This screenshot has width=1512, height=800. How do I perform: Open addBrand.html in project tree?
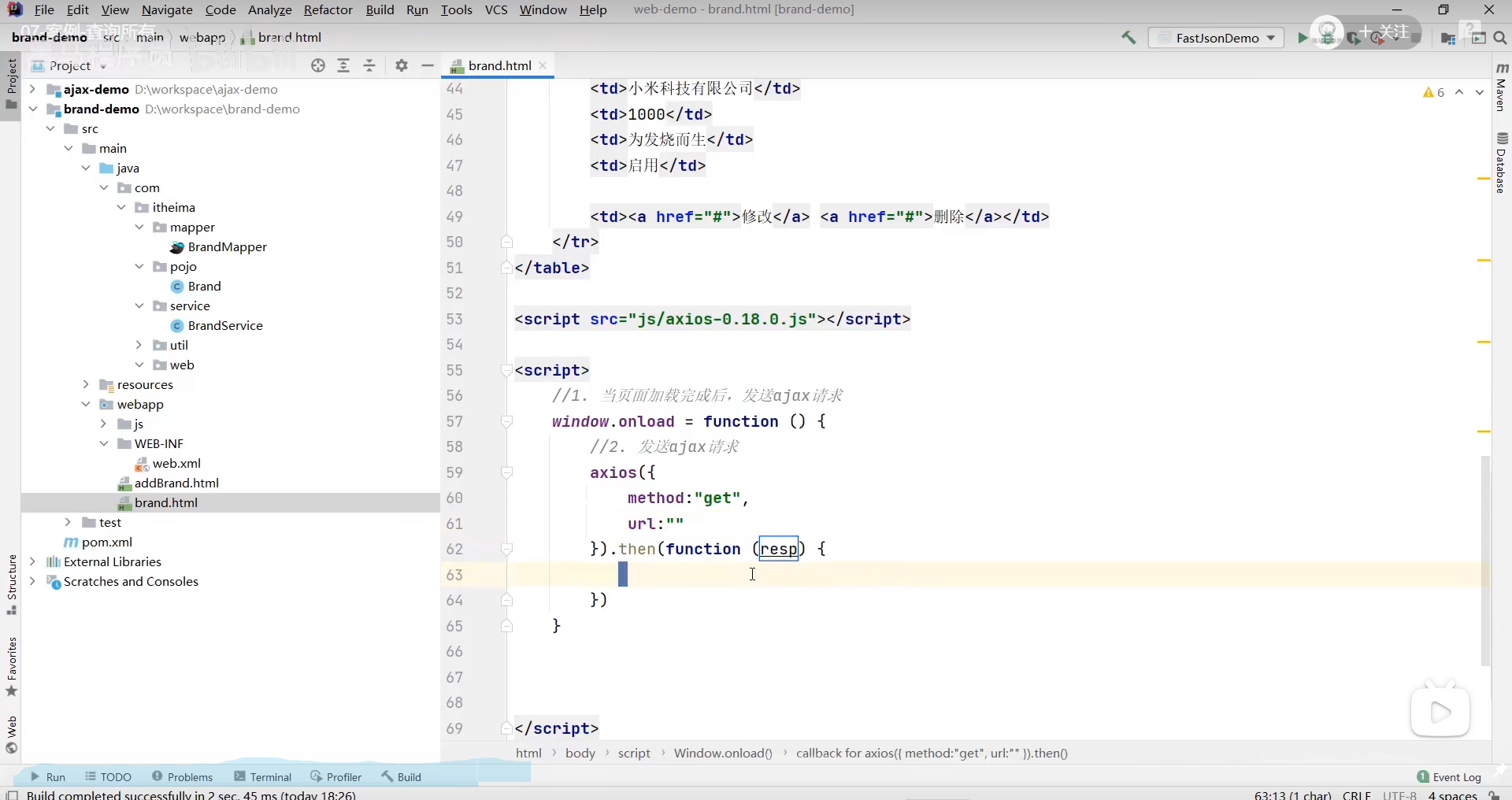[x=176, y=483]
